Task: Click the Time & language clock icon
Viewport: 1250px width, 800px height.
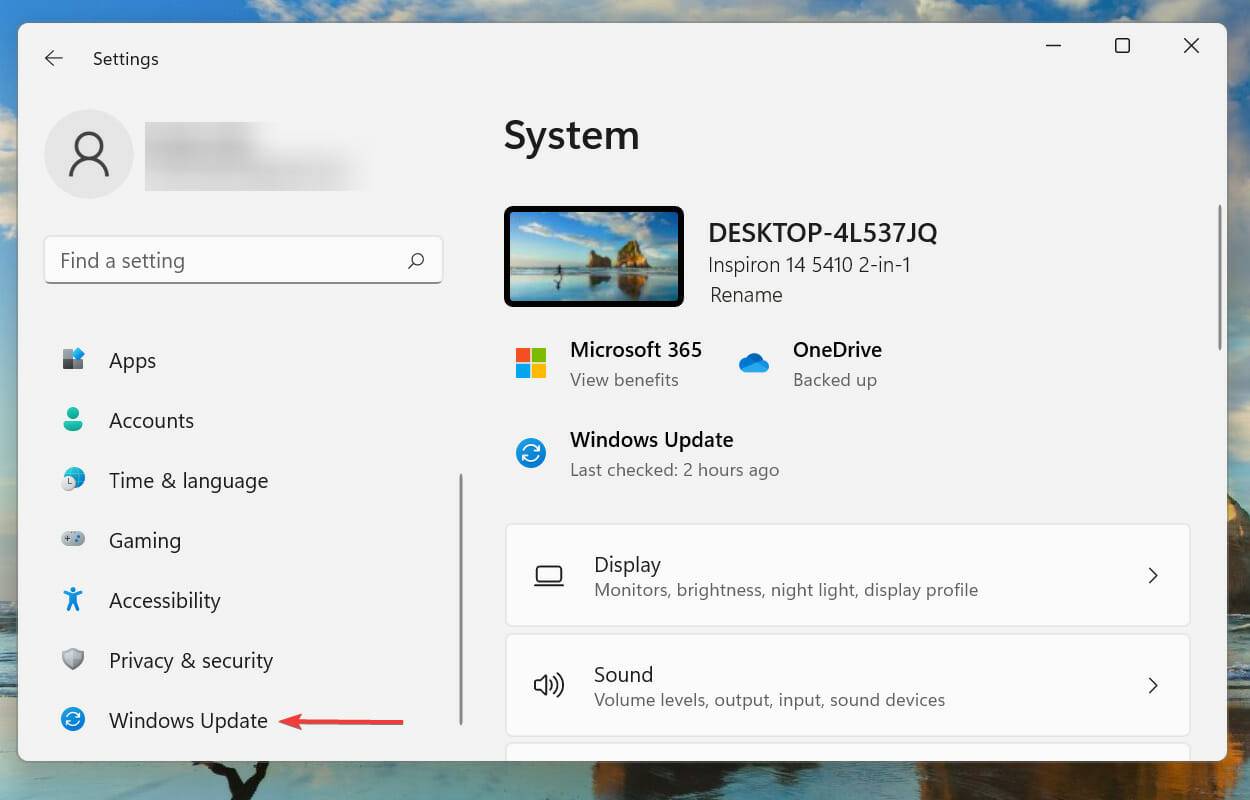Action: [73, 480]
